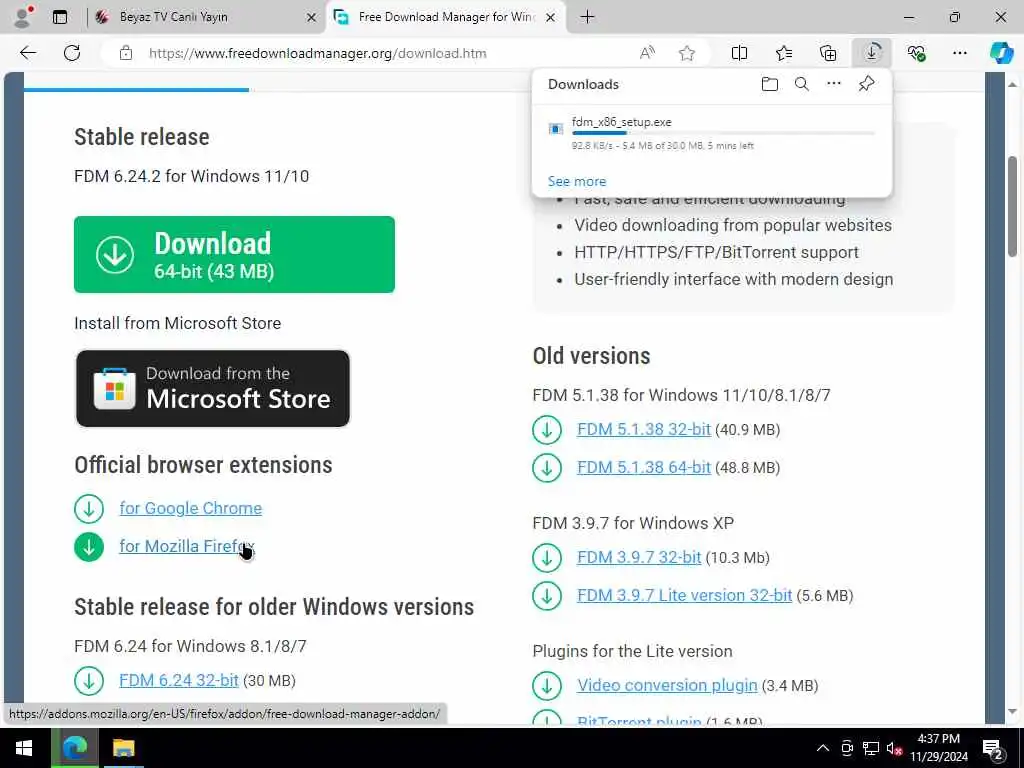The width and height of the screenshot is (1024, 768).
Task: Click download icon beside FDM 5.1.38 64-bit
Action: [547, 468]
